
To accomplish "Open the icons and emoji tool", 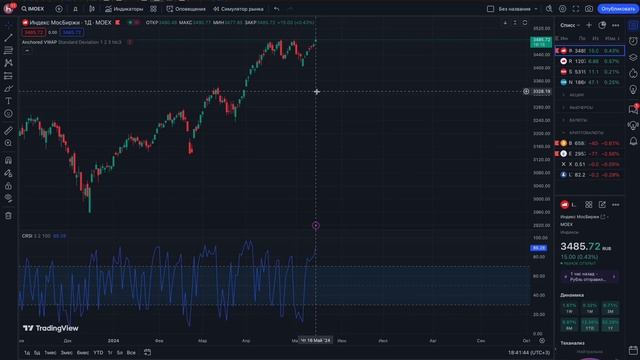I will coord(8,114).
